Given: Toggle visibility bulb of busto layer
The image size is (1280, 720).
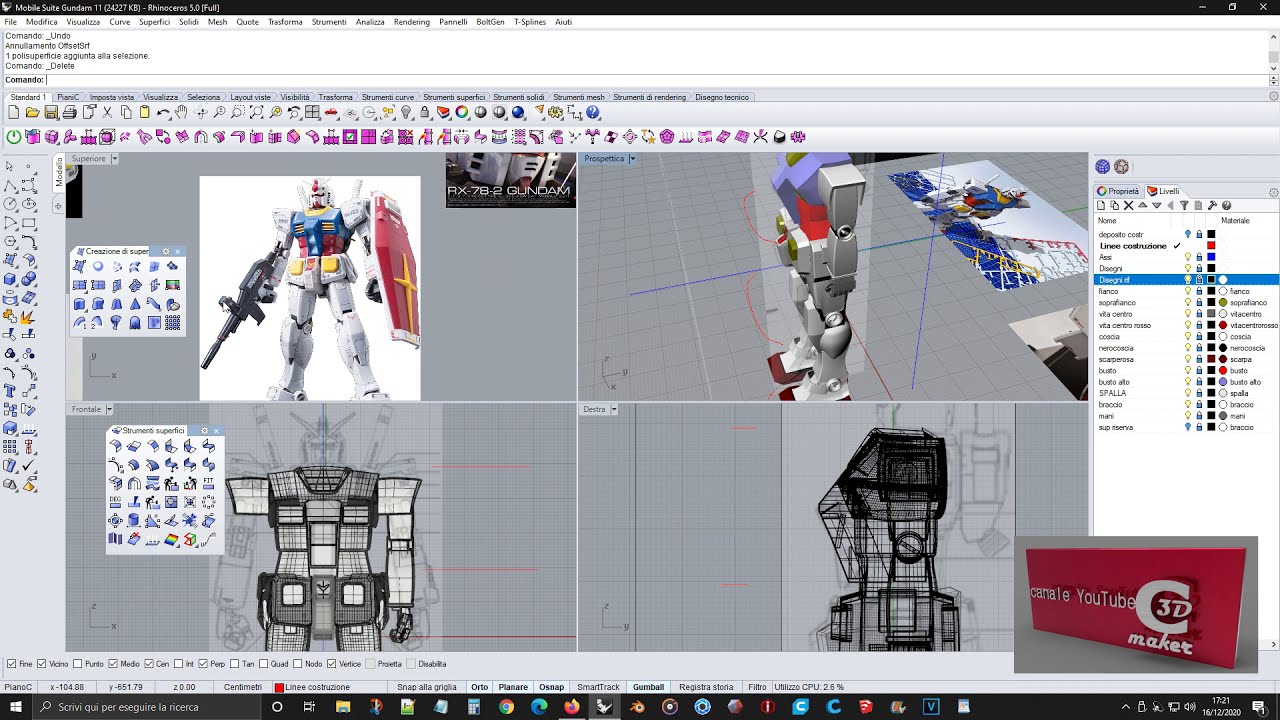Looking at the screenshot, I should click(x=1188, y=371).
